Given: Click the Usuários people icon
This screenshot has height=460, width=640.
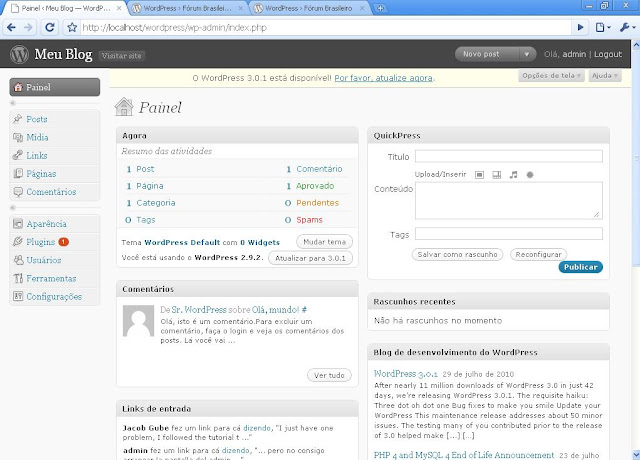Looking at the screenshot, I should click(x=18, y=260).
